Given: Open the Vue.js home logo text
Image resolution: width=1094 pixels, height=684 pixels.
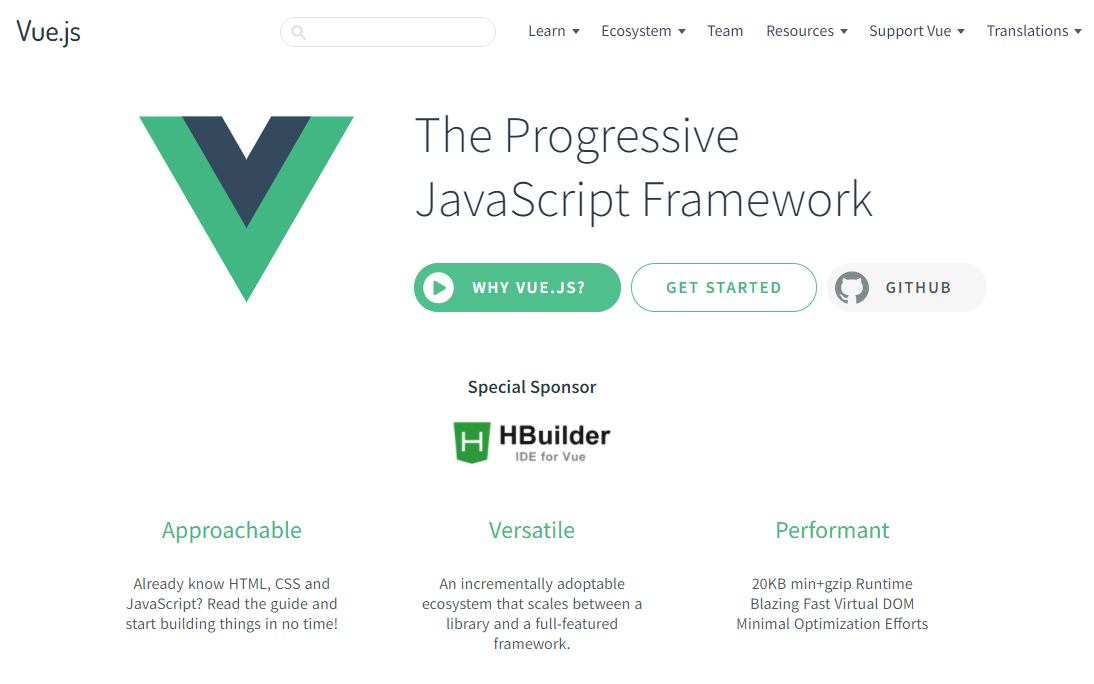Looking at the screenshot, I should (x=48, y=32).
